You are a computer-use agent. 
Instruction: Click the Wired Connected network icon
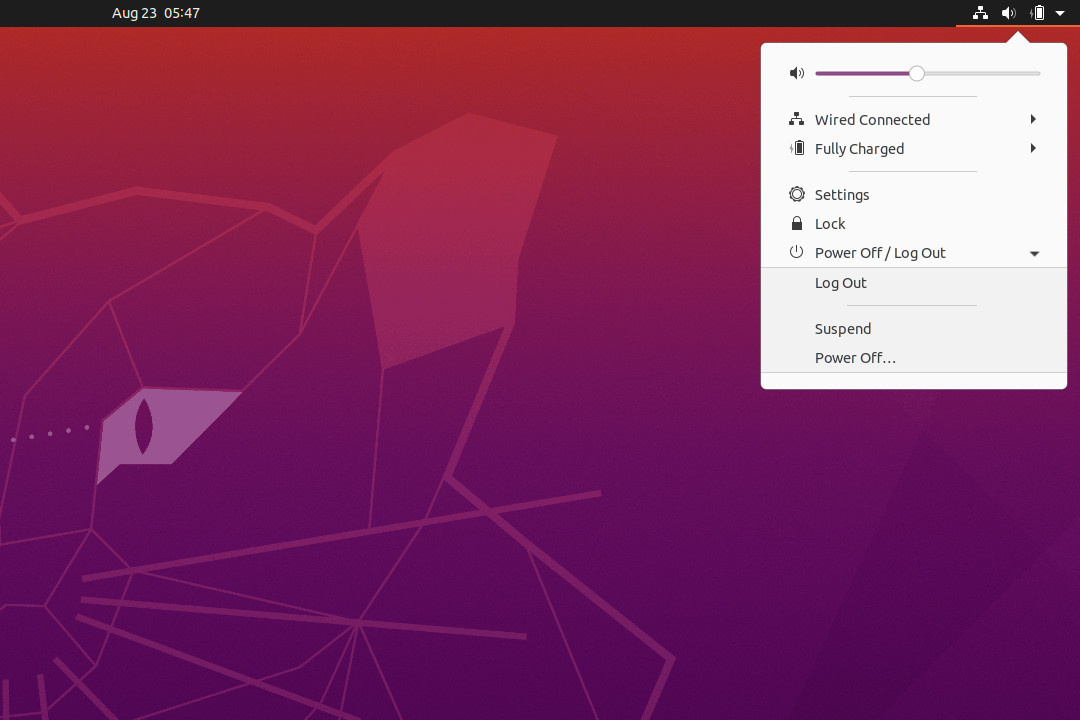[x=797, y=119]
